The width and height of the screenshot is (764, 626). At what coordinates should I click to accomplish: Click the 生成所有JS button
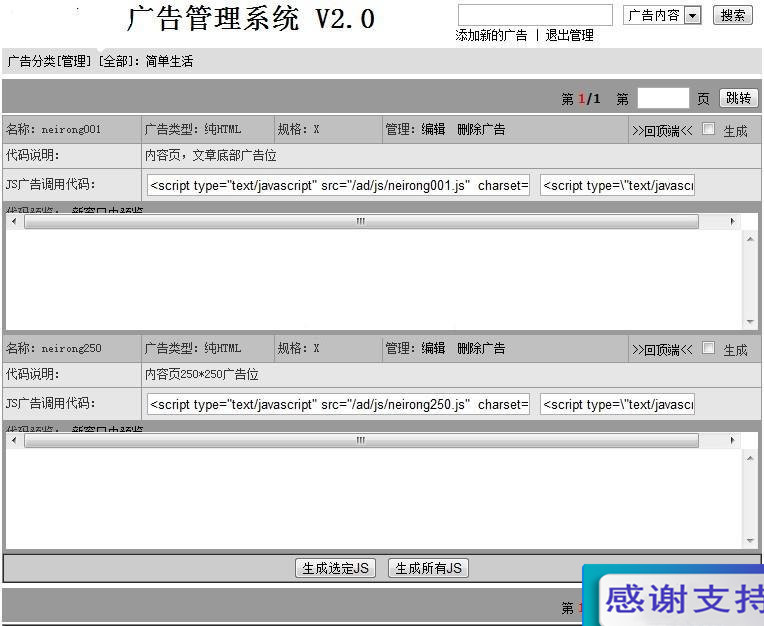pos(428,568)
